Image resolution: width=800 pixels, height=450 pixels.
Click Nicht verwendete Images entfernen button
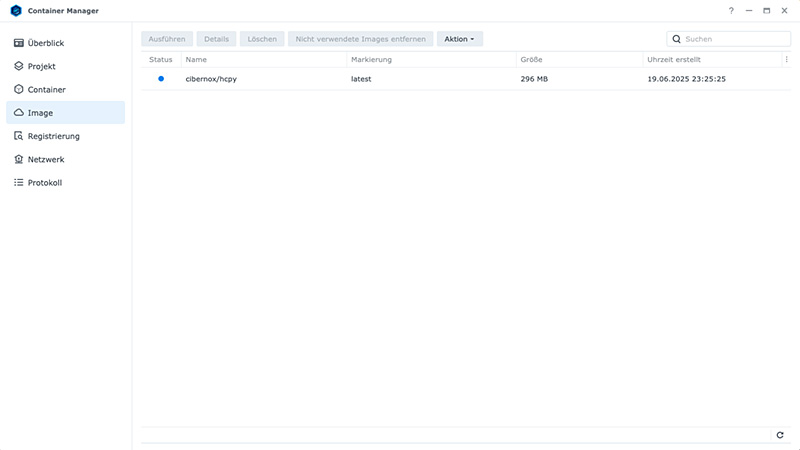[x=360, y=39]
